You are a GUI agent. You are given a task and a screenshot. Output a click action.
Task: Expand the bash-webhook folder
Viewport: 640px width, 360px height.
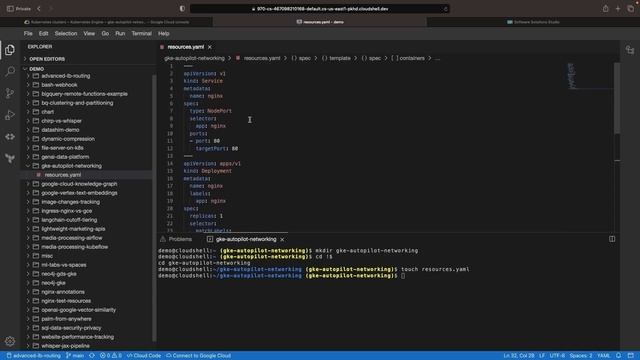[x=59, y=85]
